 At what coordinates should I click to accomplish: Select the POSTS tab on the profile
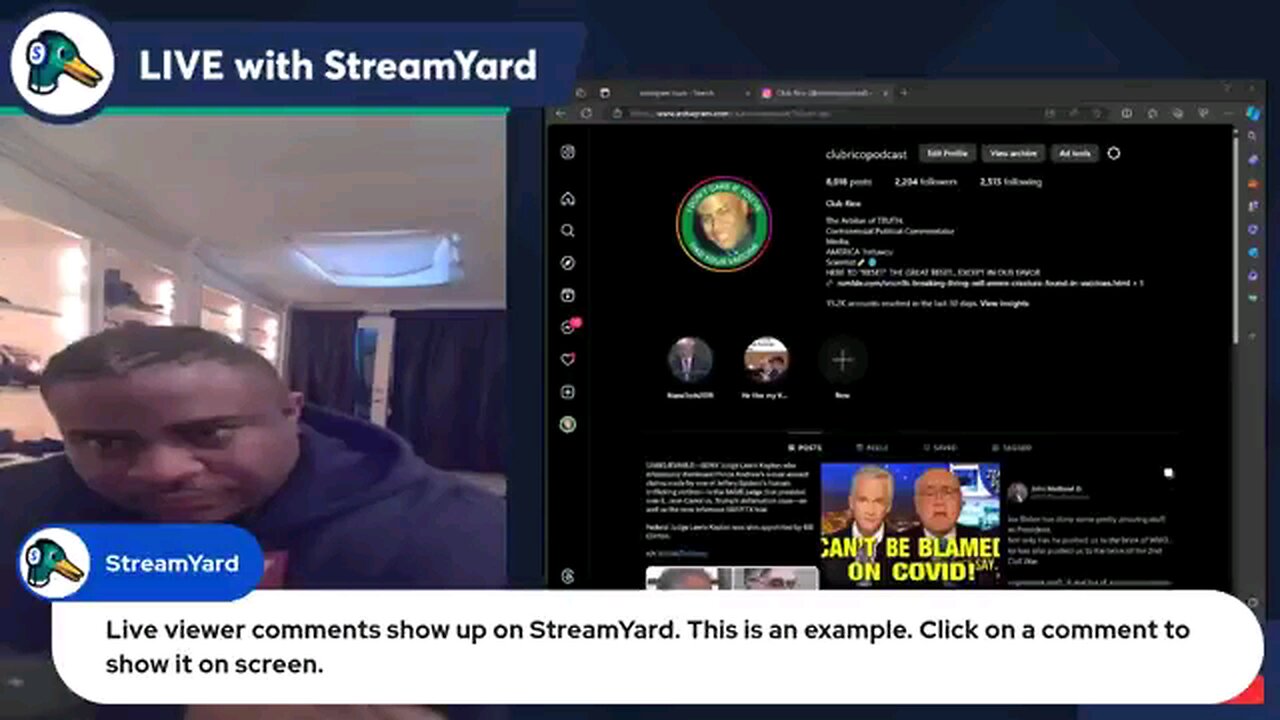[805, 448]
